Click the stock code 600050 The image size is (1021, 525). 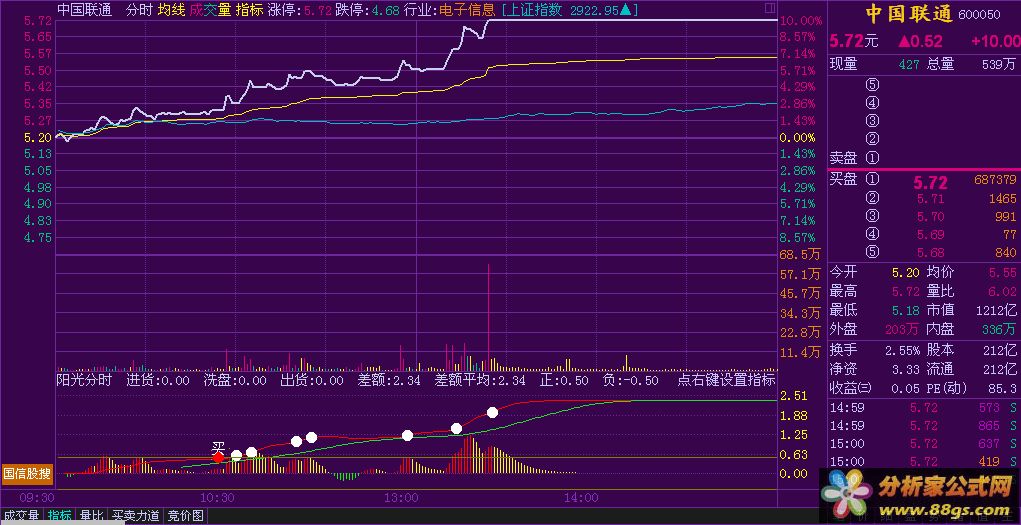point(981,15)
